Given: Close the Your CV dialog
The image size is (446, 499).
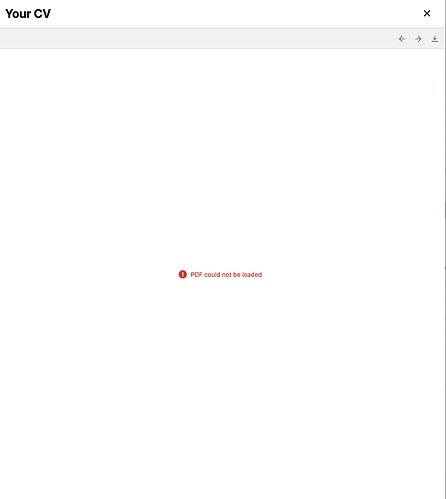Looking at the screenshot, I should coord(427,13).
